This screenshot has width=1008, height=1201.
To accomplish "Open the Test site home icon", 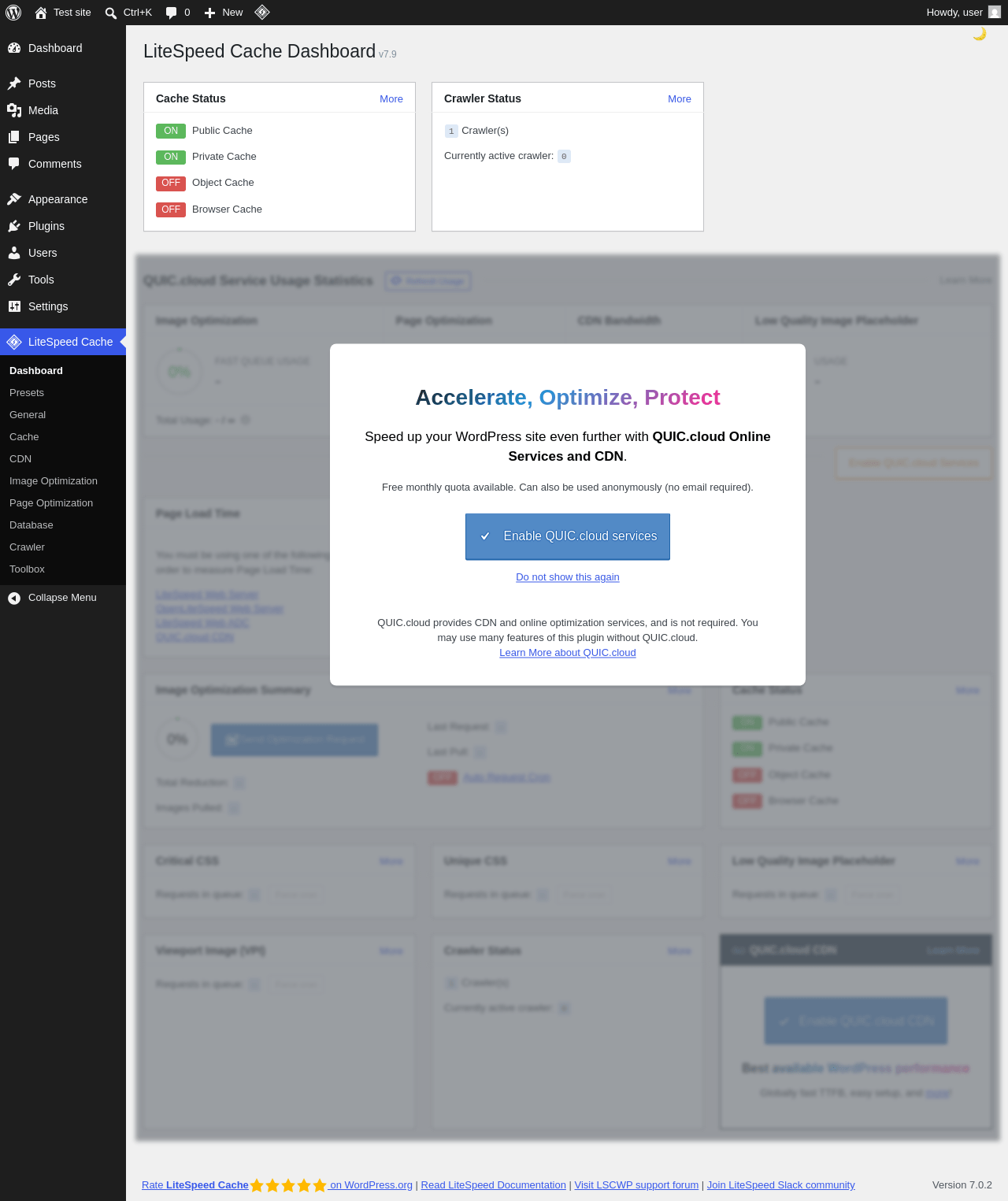I will [41, 13].
